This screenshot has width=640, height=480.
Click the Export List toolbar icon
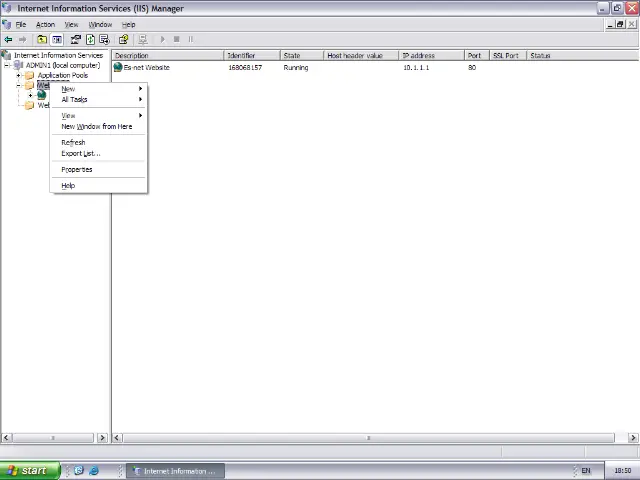tap(104, 40)
